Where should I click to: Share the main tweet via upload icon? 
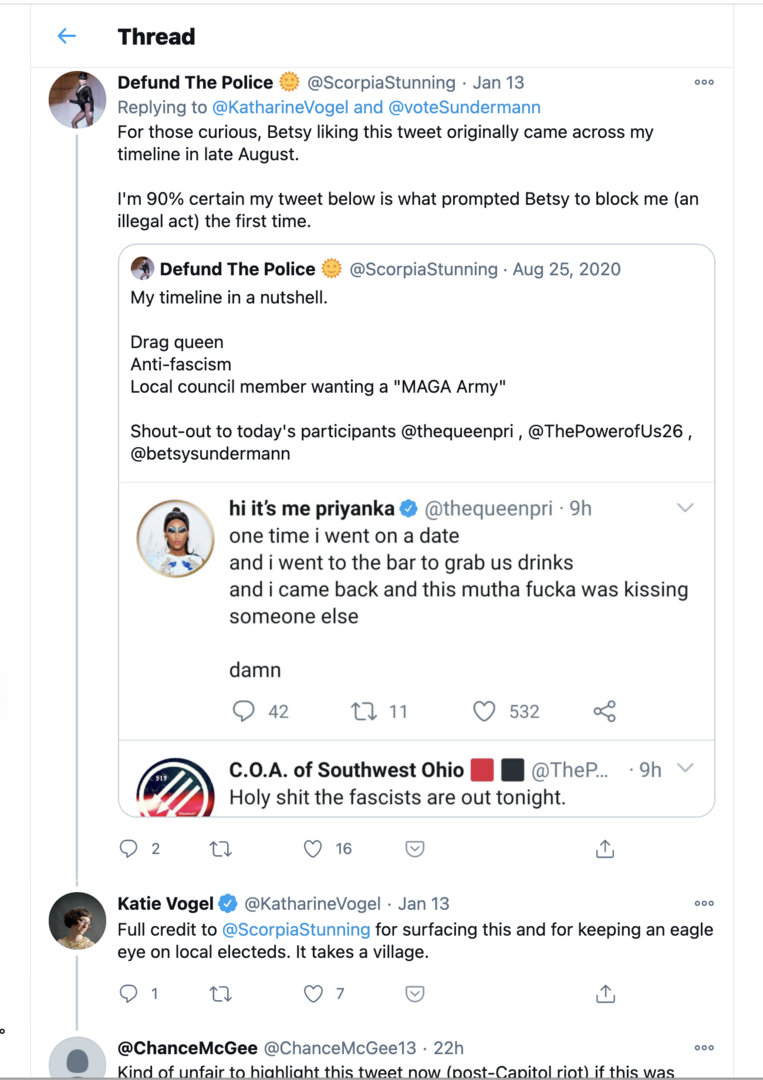click(x=605, y=849)
